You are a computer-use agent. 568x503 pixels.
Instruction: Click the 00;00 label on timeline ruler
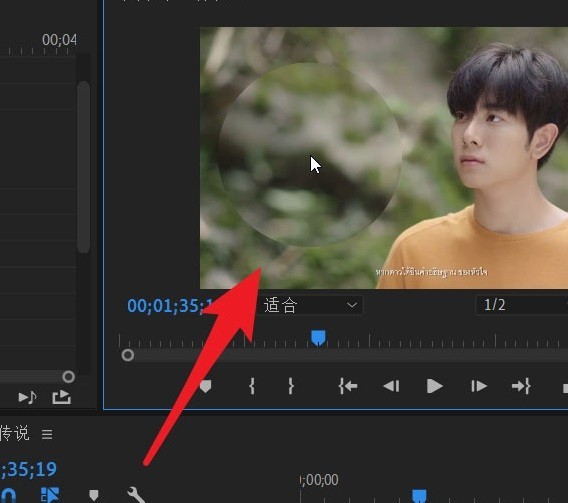[319, 480]
